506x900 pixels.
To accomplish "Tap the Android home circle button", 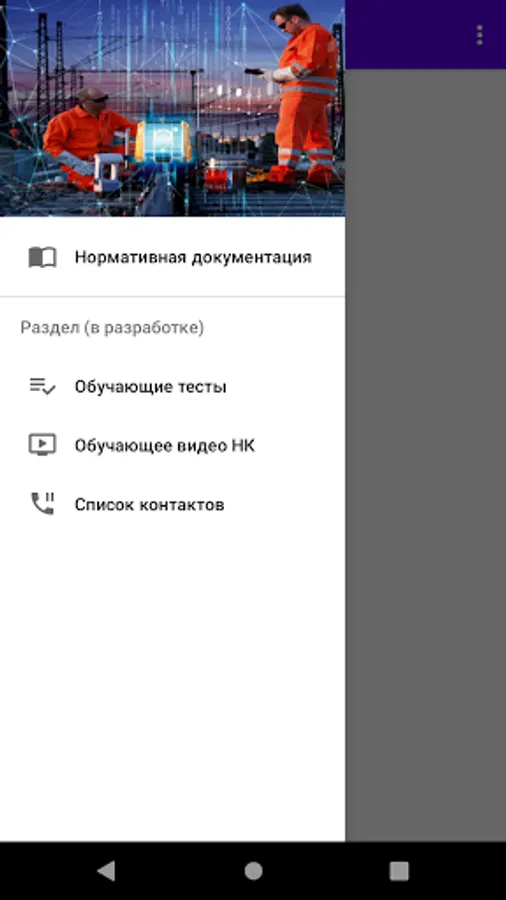I will 253,871.
